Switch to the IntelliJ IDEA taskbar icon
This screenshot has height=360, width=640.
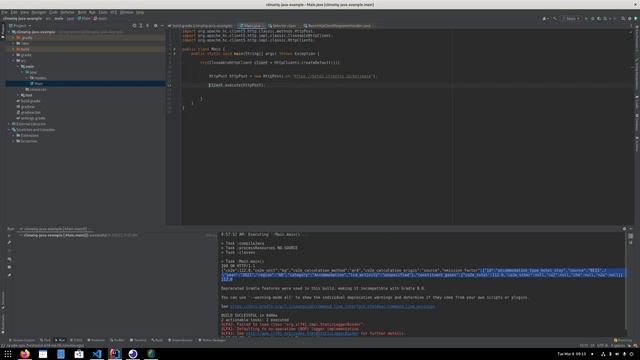tap(115, 354)
